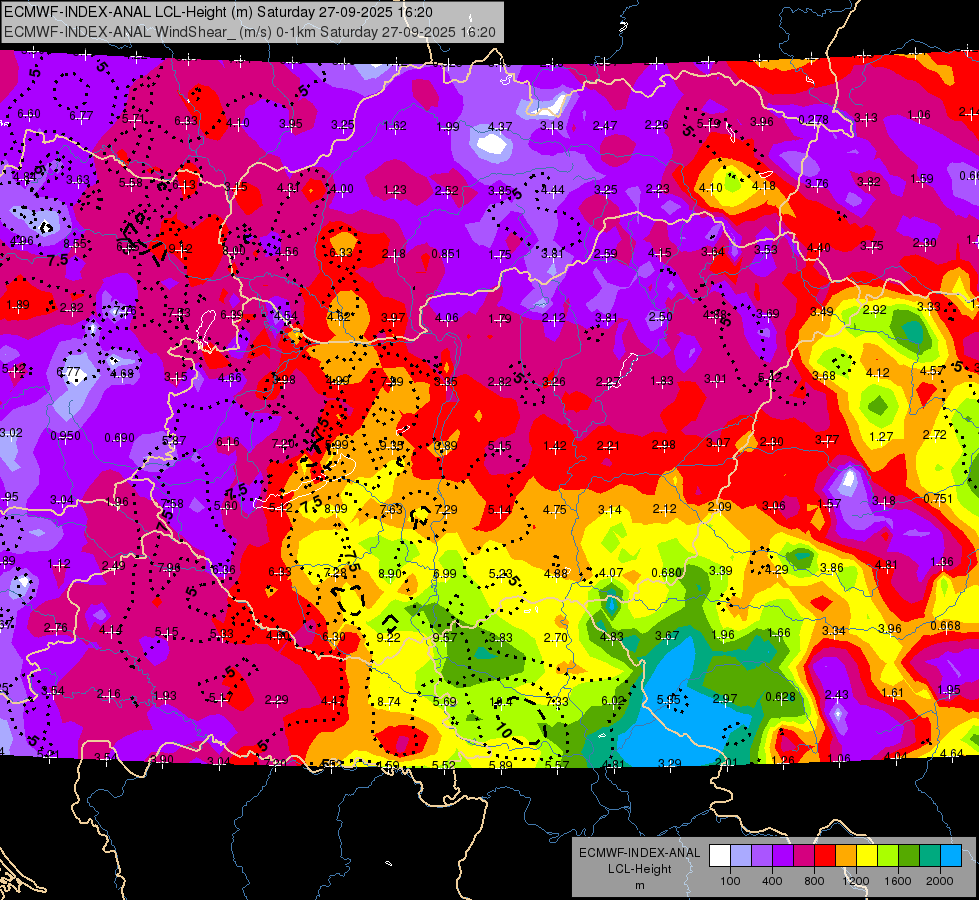Click the teal legend swatch
Viewport: 979px width, 900px height.
930,856
